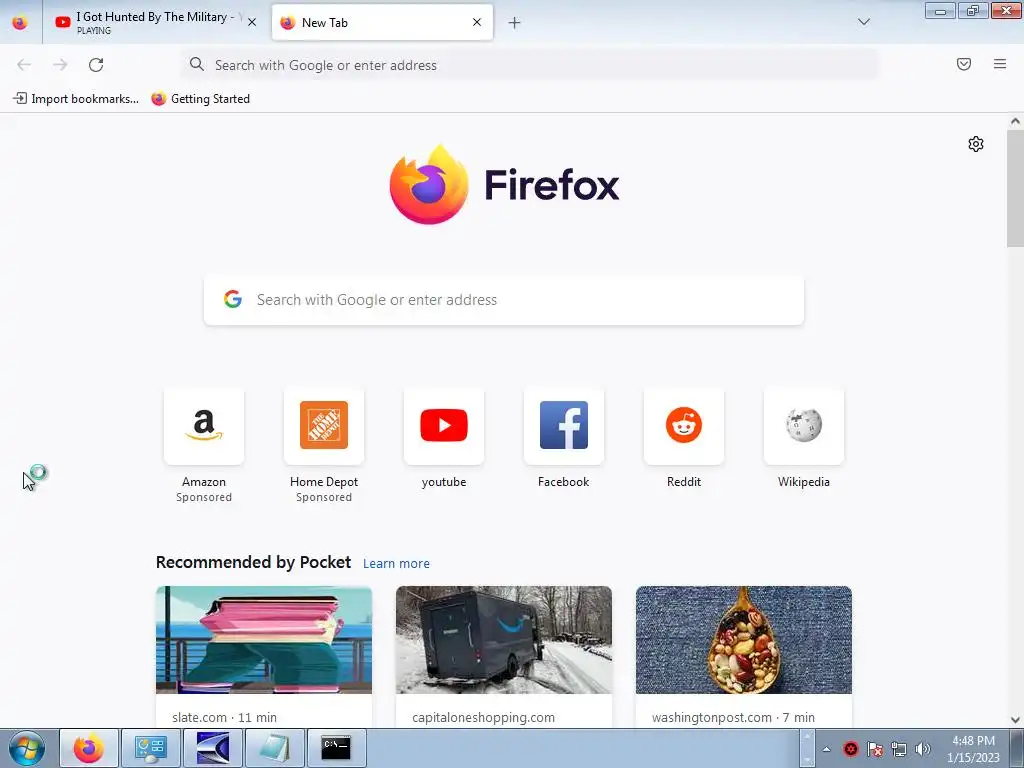Click the red tray icon
The image size is (1024, 768).
[851, 749]
